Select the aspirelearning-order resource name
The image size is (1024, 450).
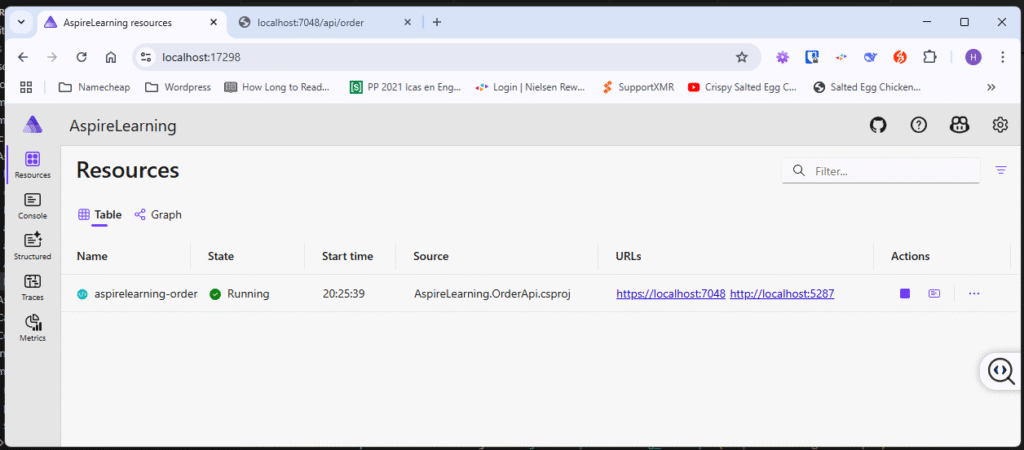(146, 294)
